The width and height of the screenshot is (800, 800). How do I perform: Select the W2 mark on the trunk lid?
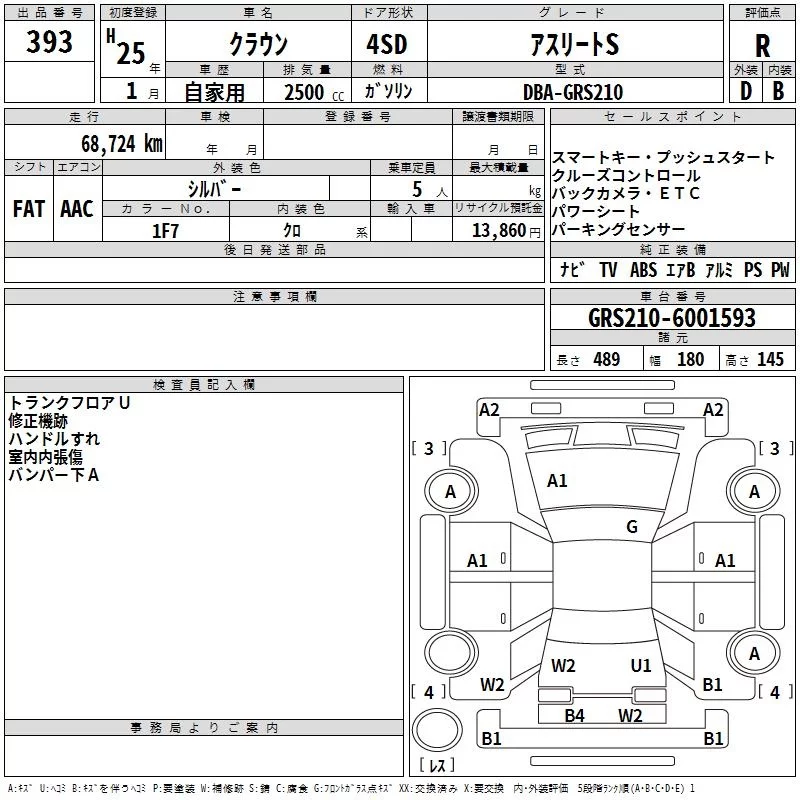[x=563, y=666]
